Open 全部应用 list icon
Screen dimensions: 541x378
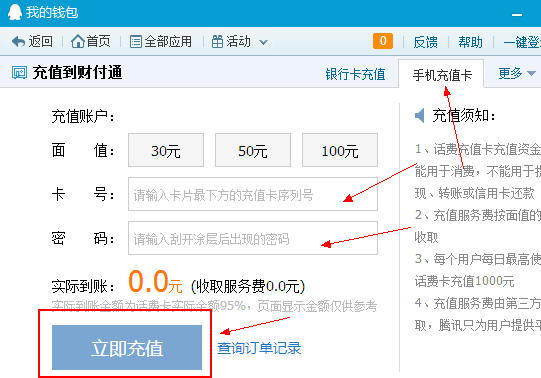pos(136,42)
